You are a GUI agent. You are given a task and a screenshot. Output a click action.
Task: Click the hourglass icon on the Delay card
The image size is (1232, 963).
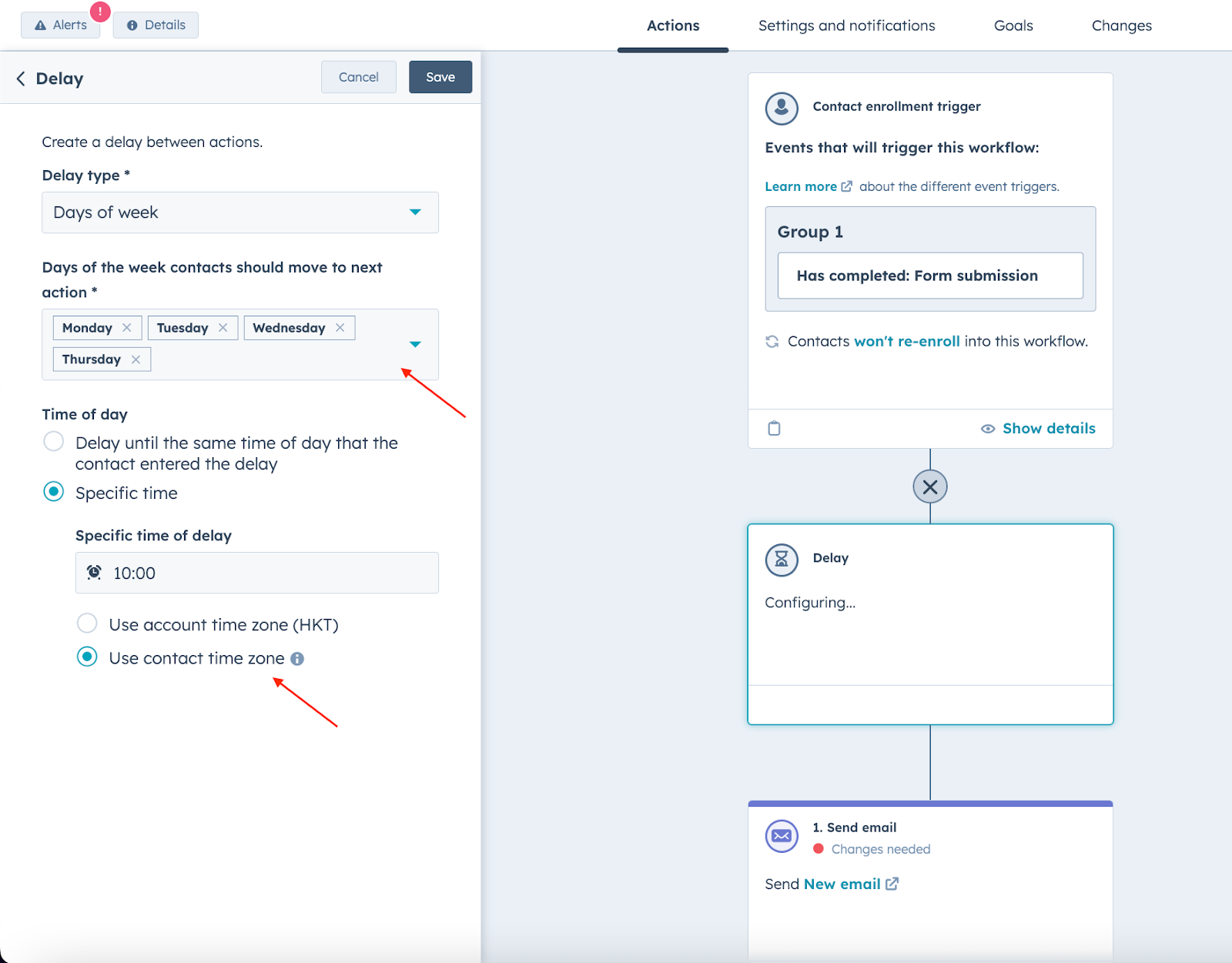point(782,560)
